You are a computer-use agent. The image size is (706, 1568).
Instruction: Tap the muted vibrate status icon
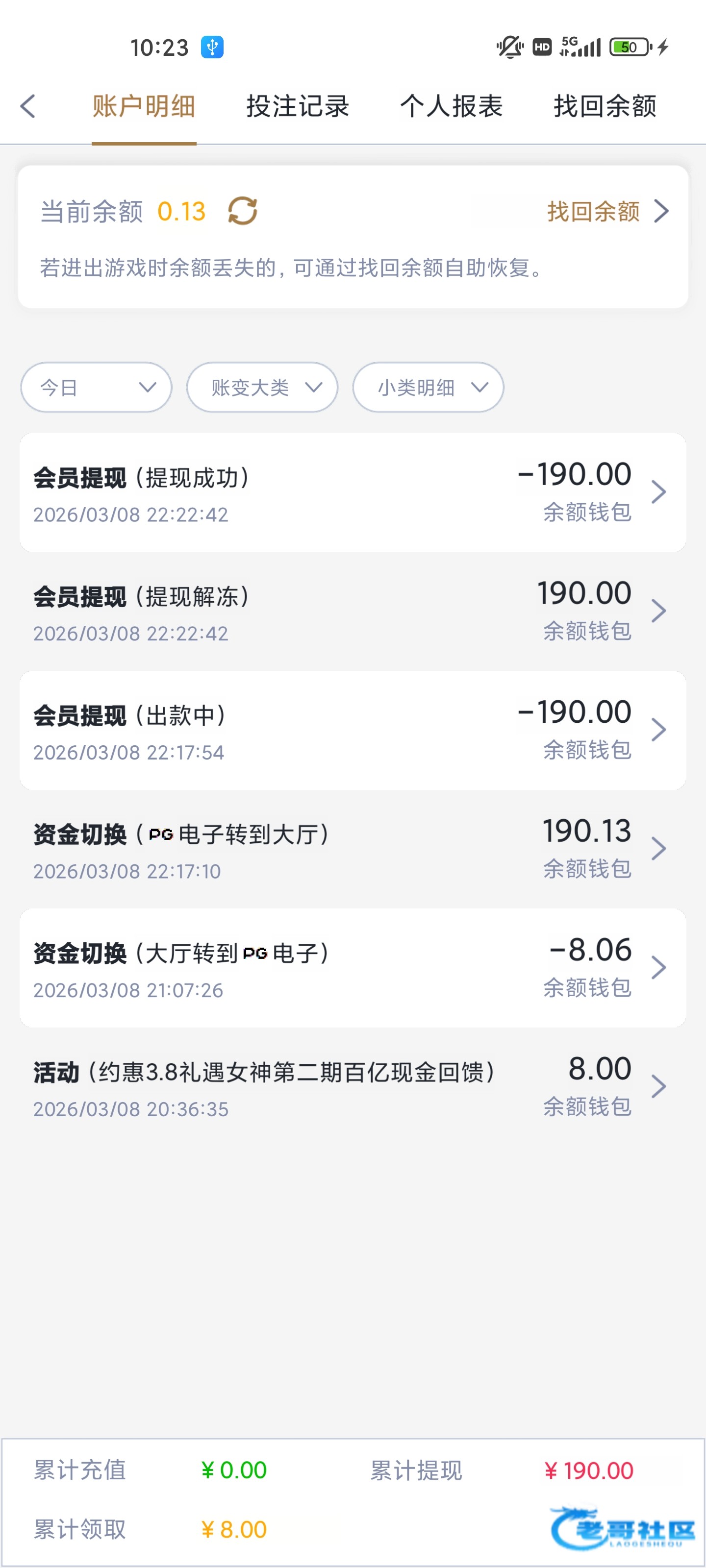509,47
